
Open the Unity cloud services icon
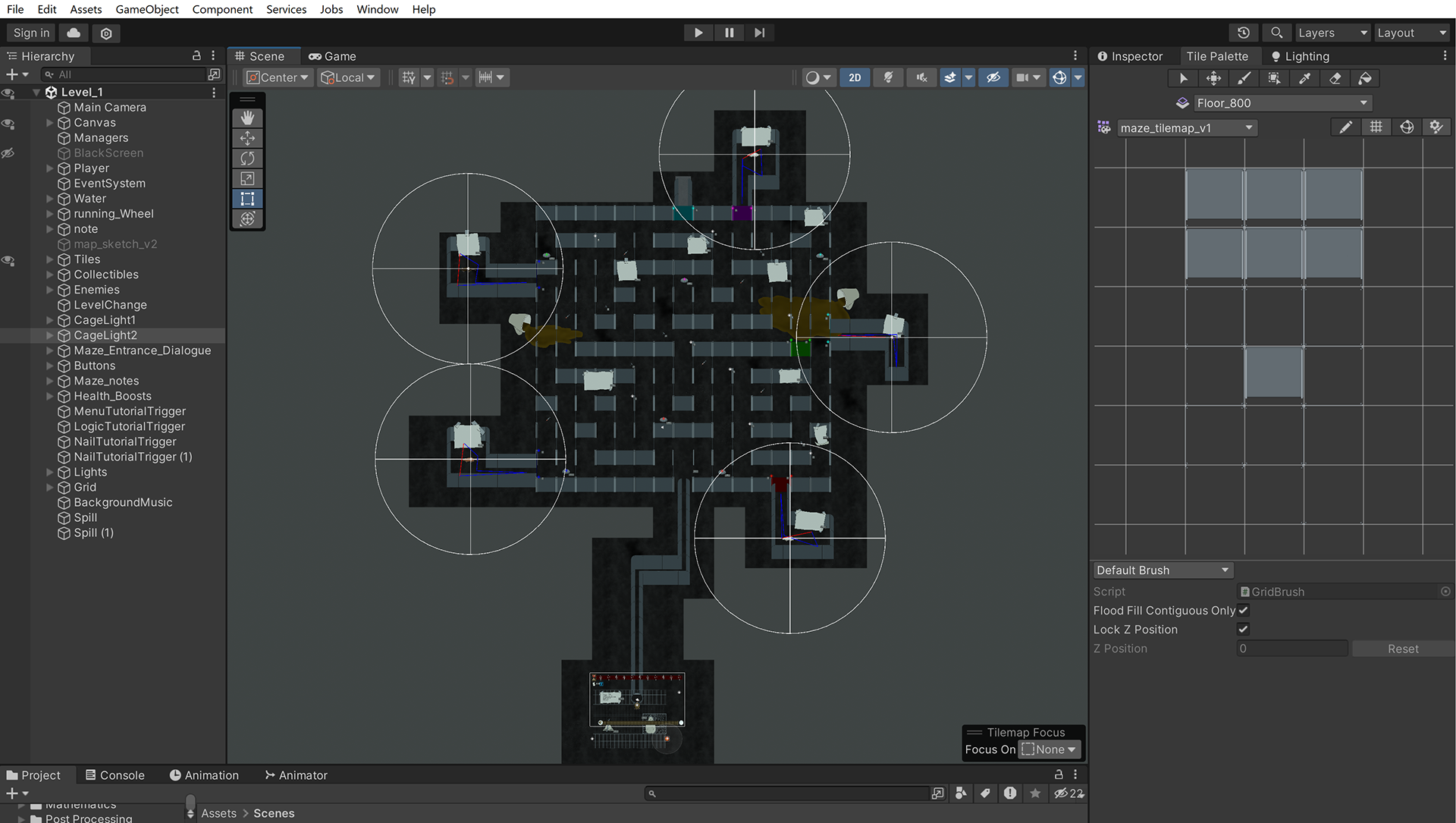click(x=74, y=33)
